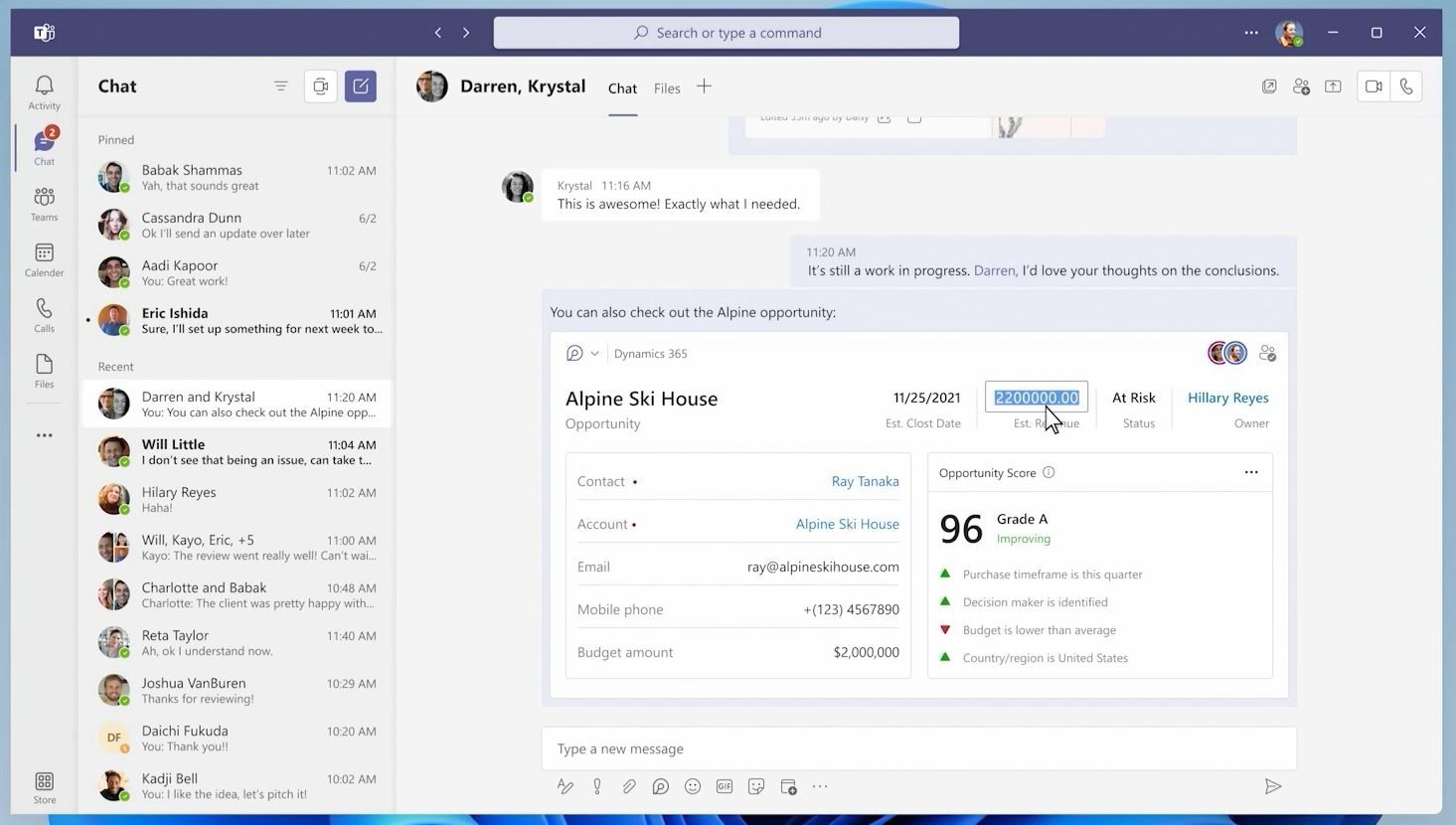Go back with the left arrow
1456x825 pixels.
[438, 33]
